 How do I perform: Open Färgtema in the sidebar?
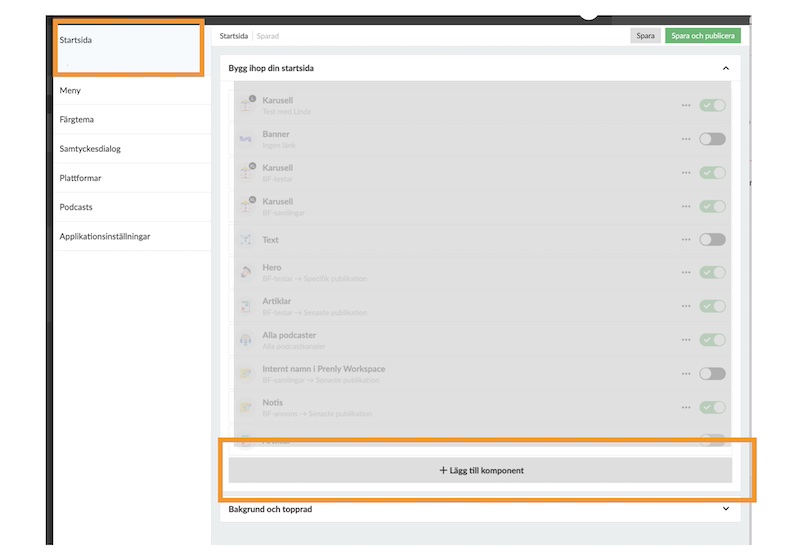click(x=76, y=119)
